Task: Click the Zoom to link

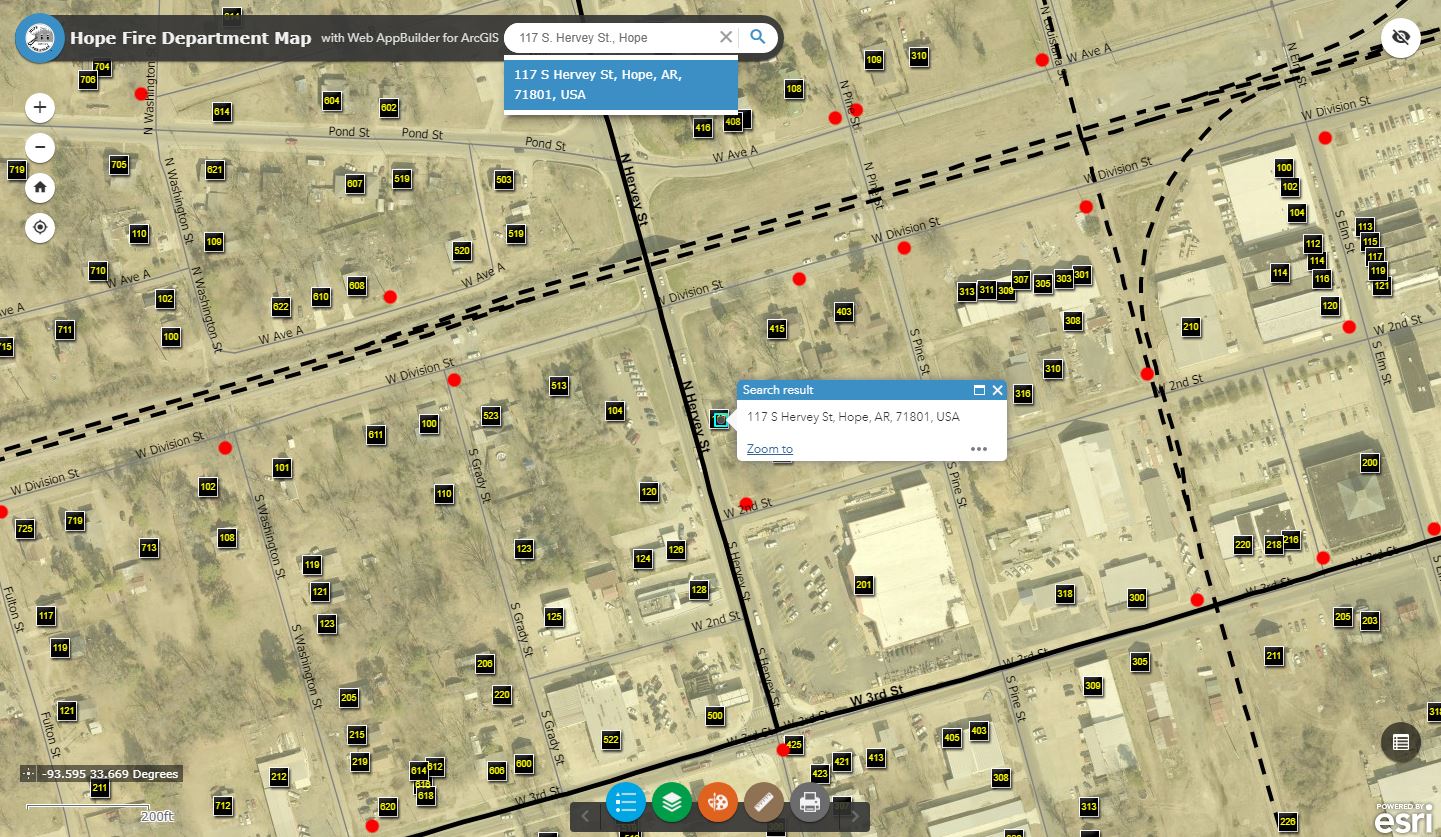Action: 768,448
